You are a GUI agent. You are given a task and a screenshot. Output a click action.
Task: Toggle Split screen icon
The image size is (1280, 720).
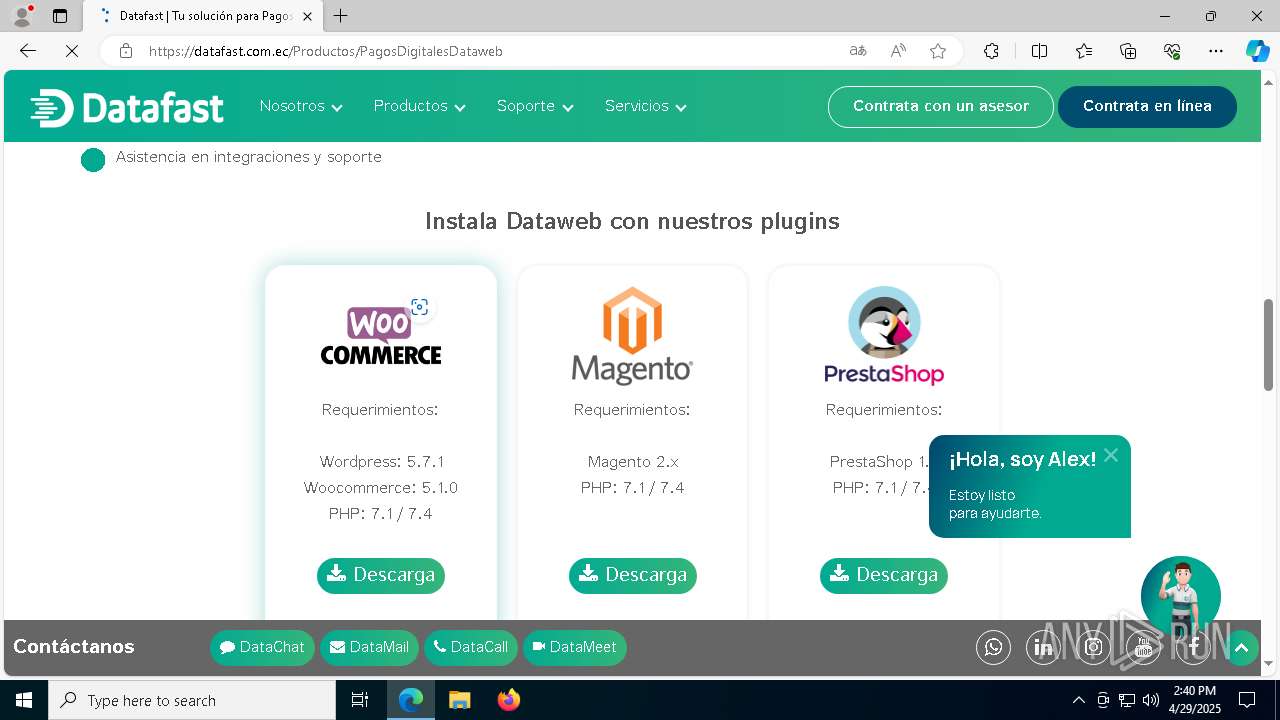click(x=1039, y=51)
